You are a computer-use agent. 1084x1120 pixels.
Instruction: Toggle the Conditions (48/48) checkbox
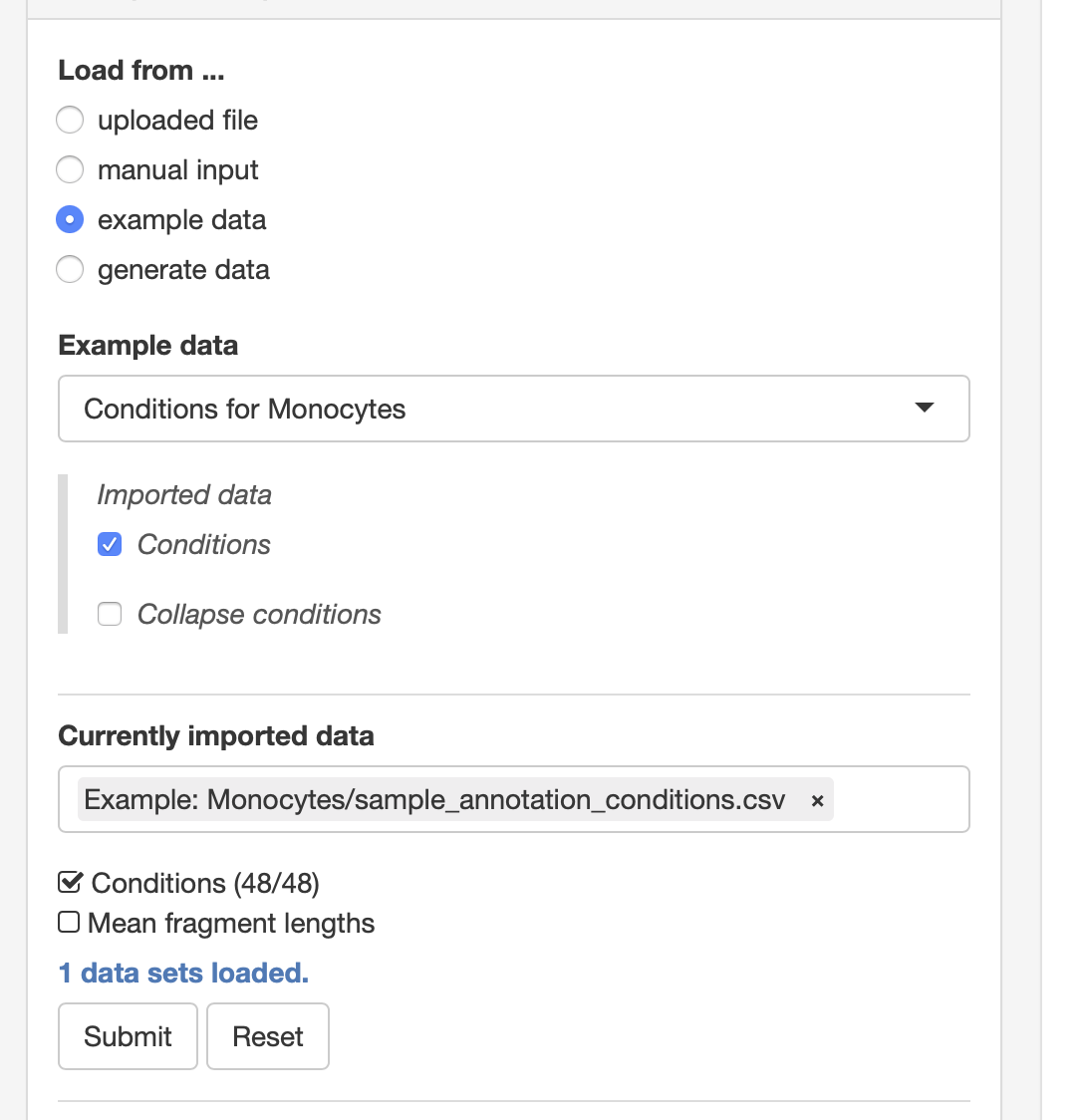click(70, 883)
